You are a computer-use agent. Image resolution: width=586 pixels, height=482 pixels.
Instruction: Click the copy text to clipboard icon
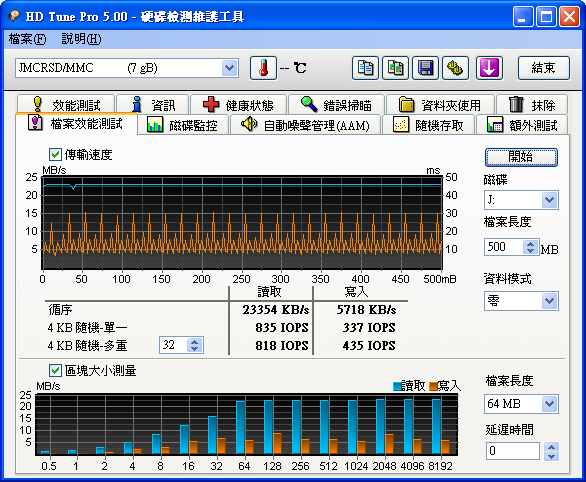365,68
